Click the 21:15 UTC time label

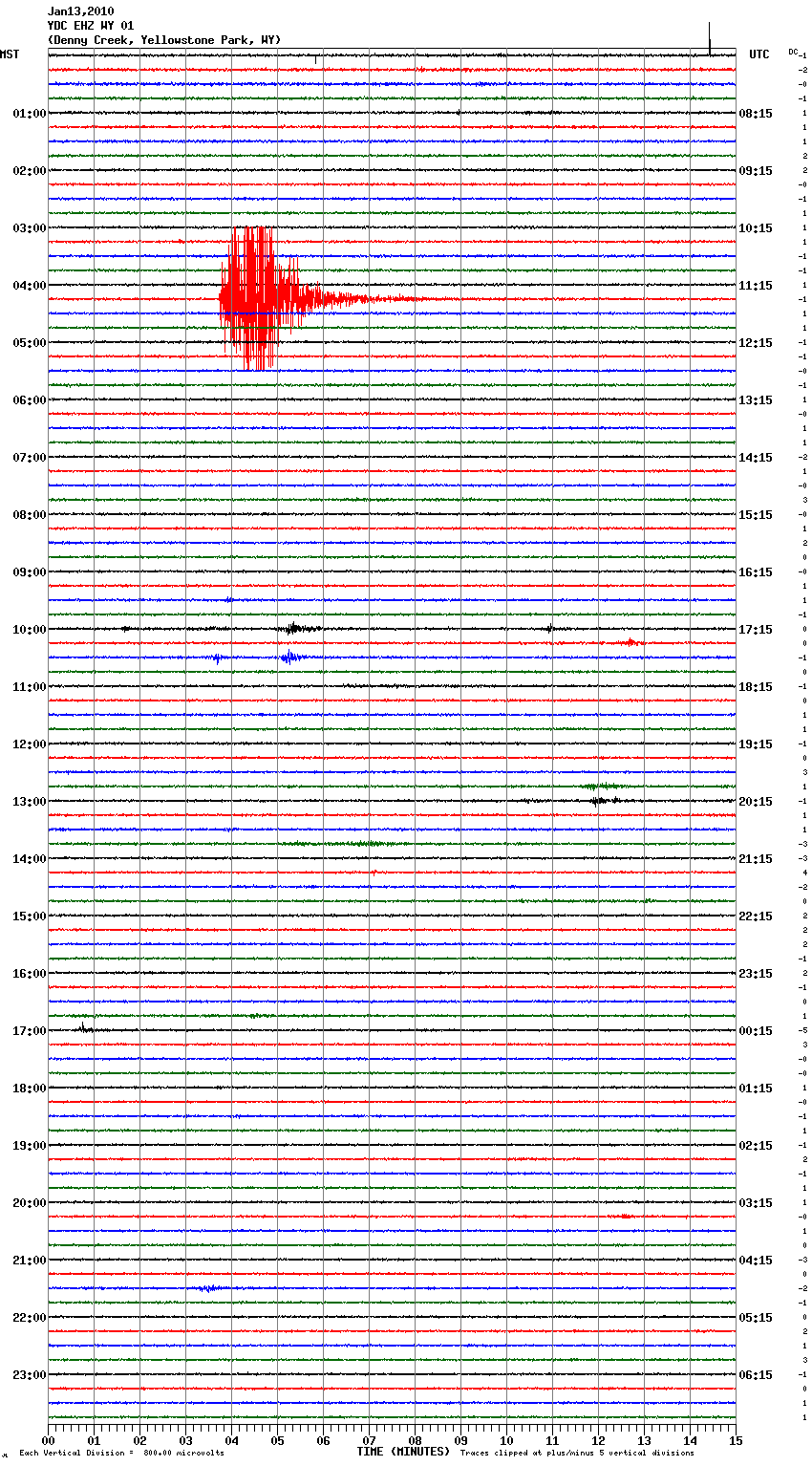coord(756,859)
